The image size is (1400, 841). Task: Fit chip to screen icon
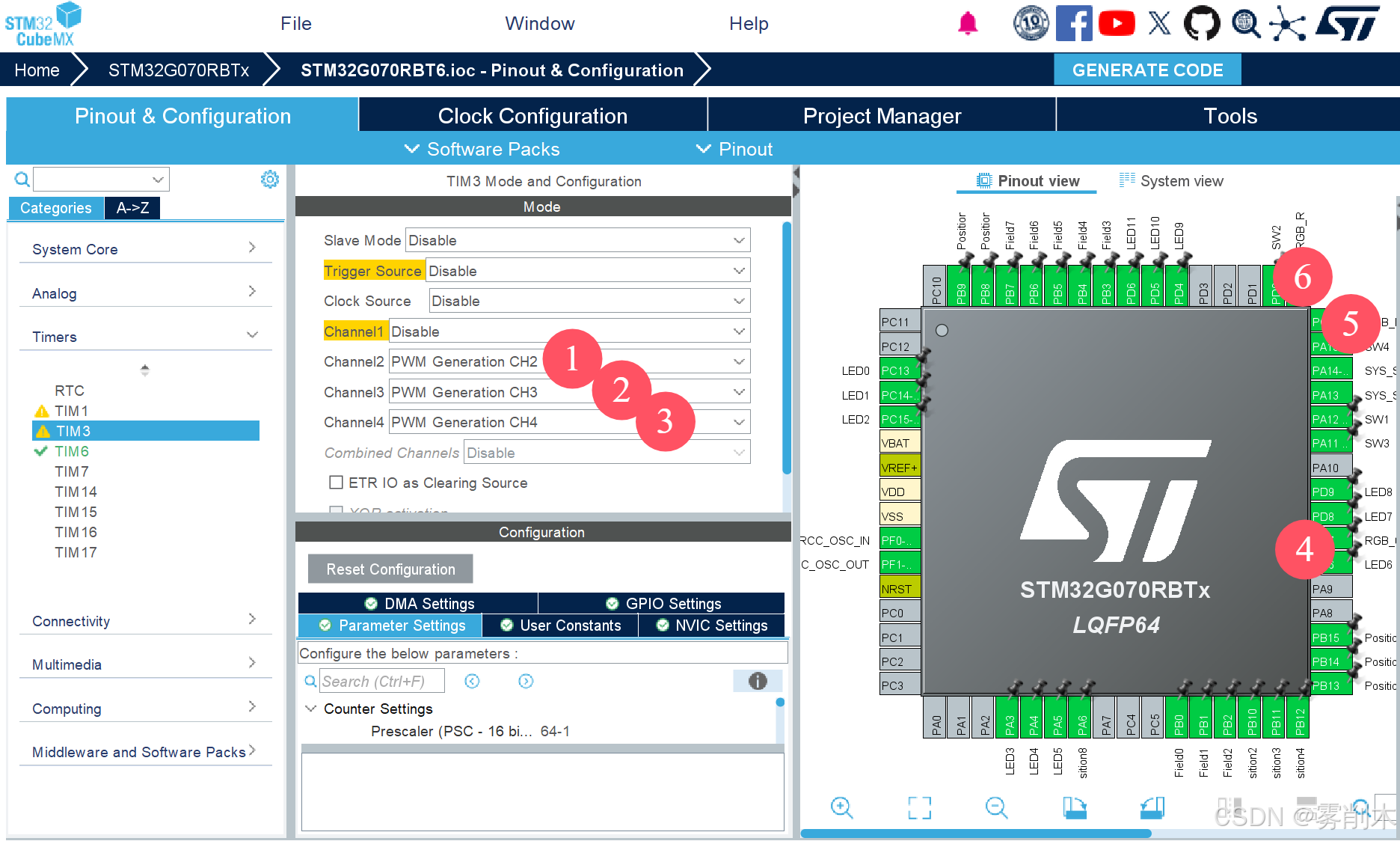point(920,807)
